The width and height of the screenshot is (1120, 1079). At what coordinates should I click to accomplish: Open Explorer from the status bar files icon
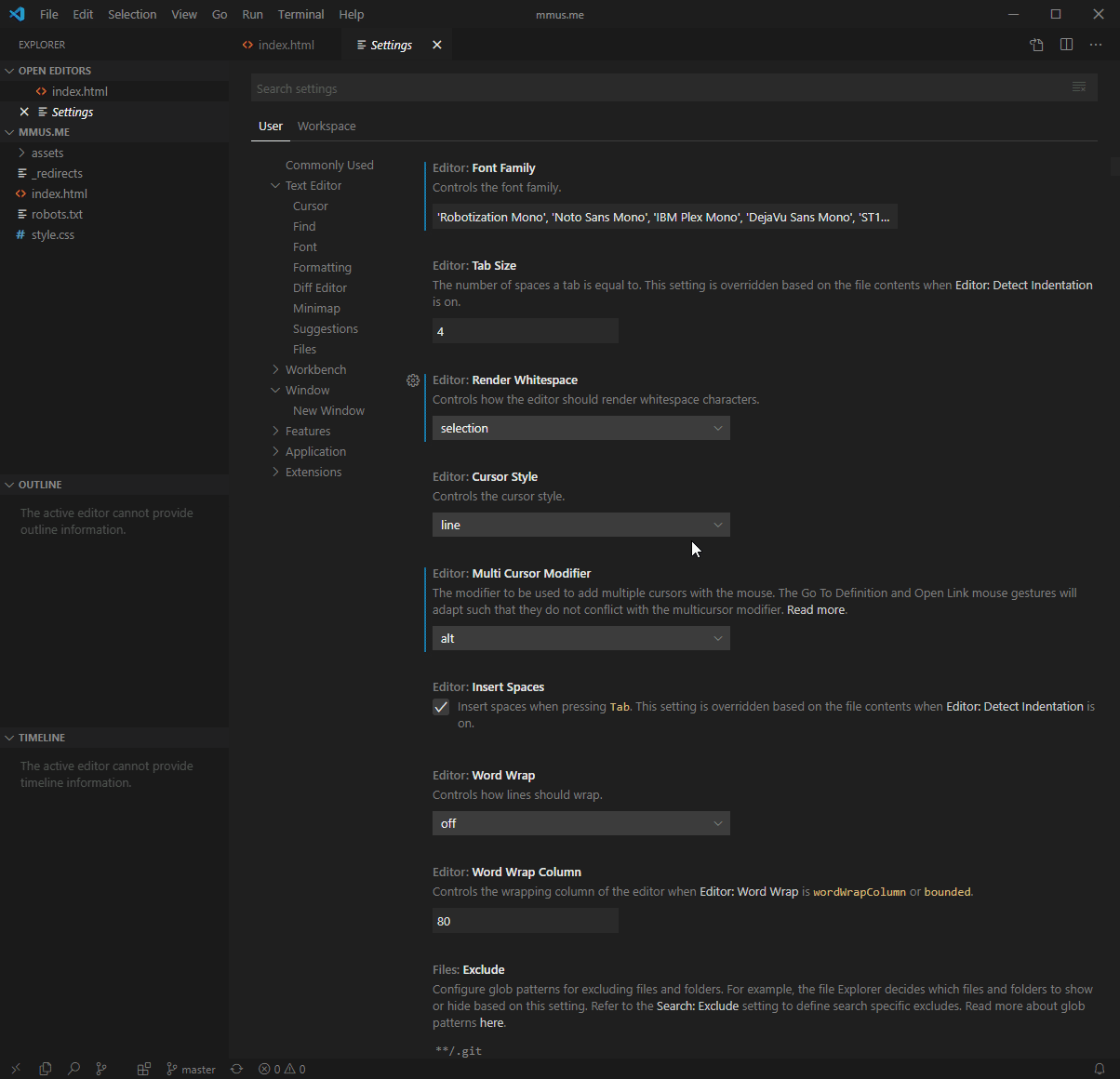tap(45, 1069)
